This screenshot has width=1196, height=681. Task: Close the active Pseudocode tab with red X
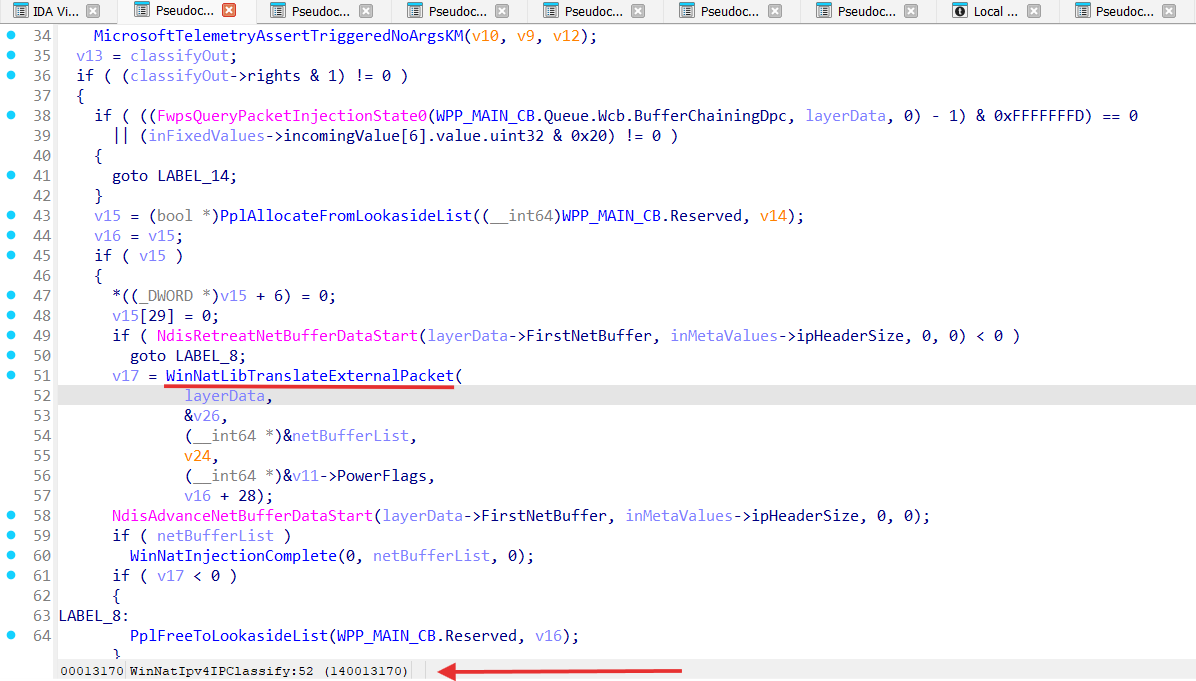pyautogui.click(x=228, y=11)
